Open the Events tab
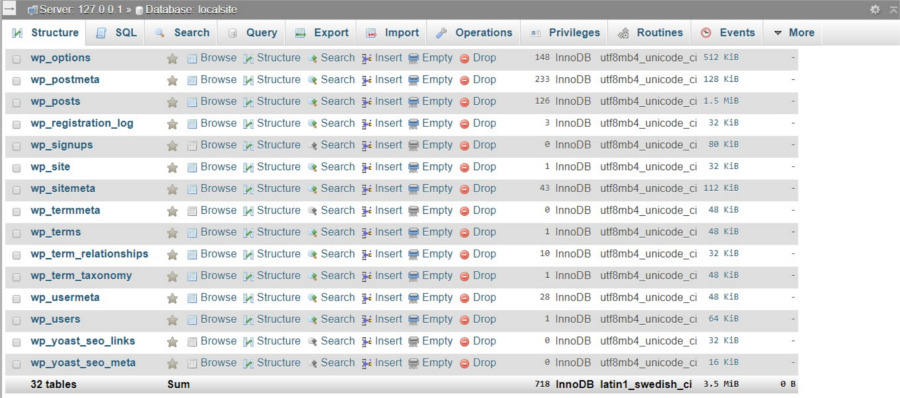This screenshot has width=900, height=398. coord(728,33)
